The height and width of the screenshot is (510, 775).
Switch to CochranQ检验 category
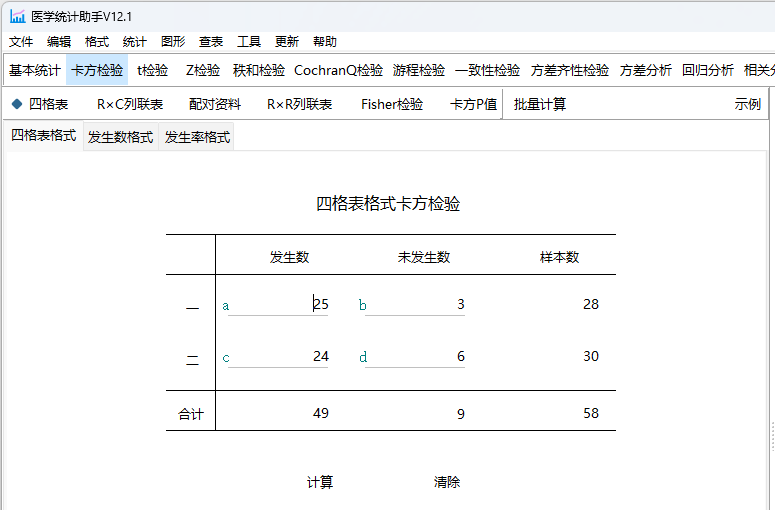tap(339, 70)
